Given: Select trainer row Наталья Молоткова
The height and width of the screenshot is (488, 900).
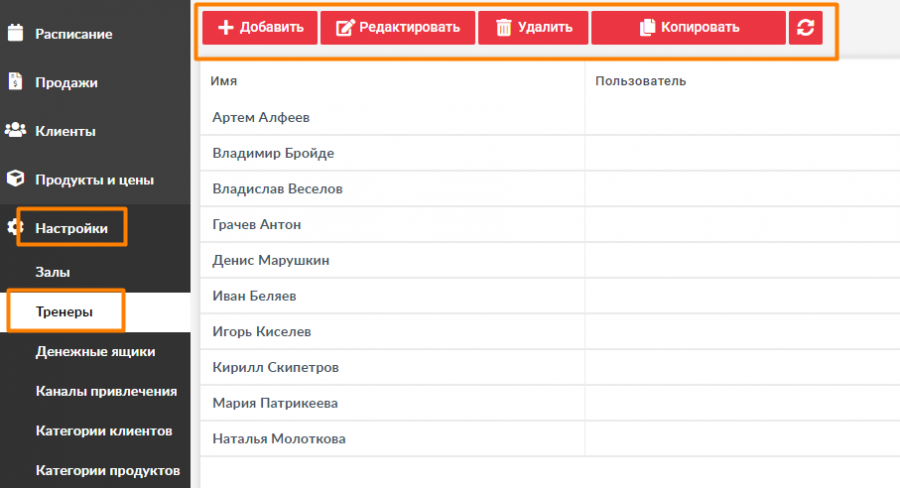Looking at the screenshot, I should tap(279, 438).
